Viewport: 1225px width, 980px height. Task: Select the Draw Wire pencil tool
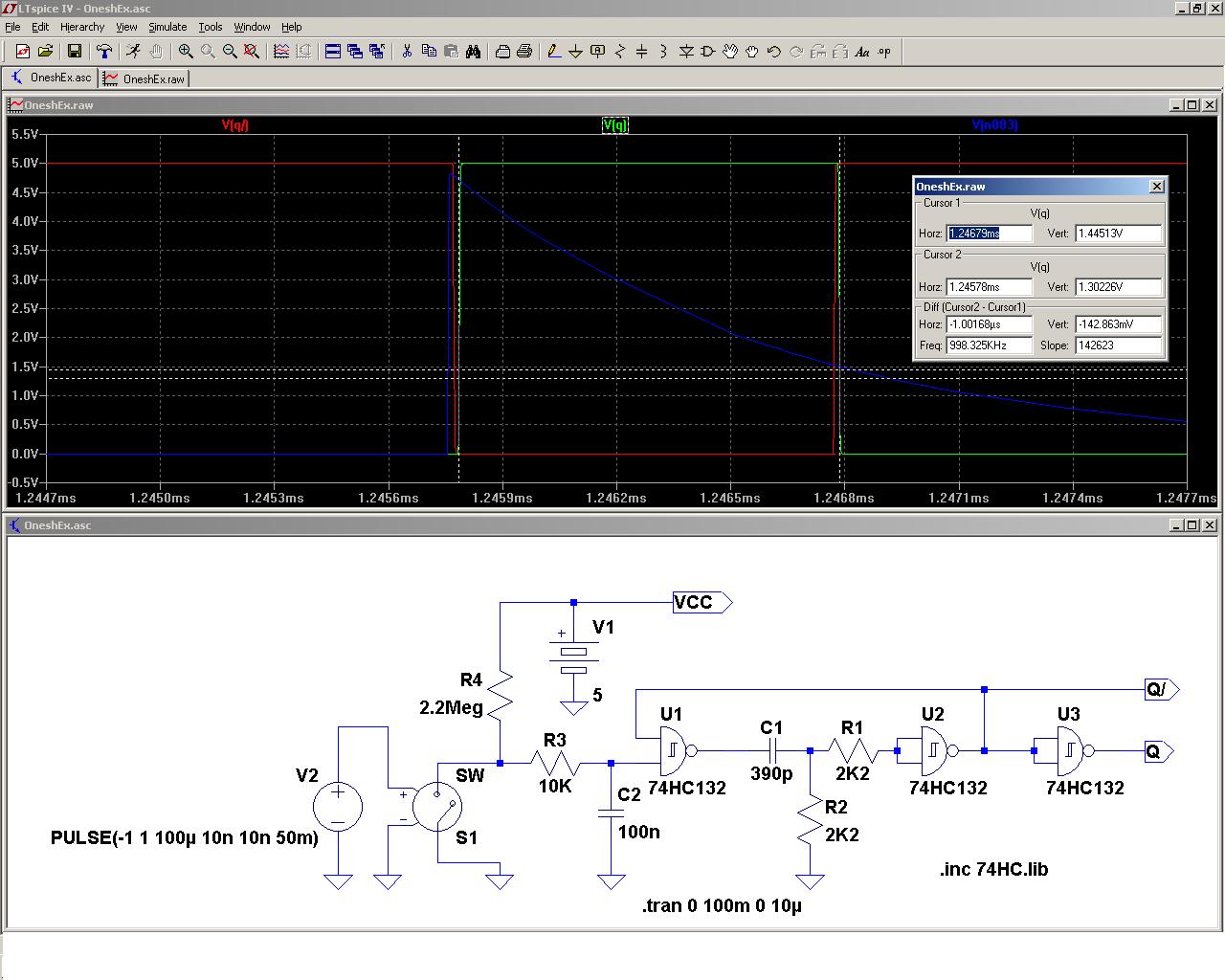553,52
